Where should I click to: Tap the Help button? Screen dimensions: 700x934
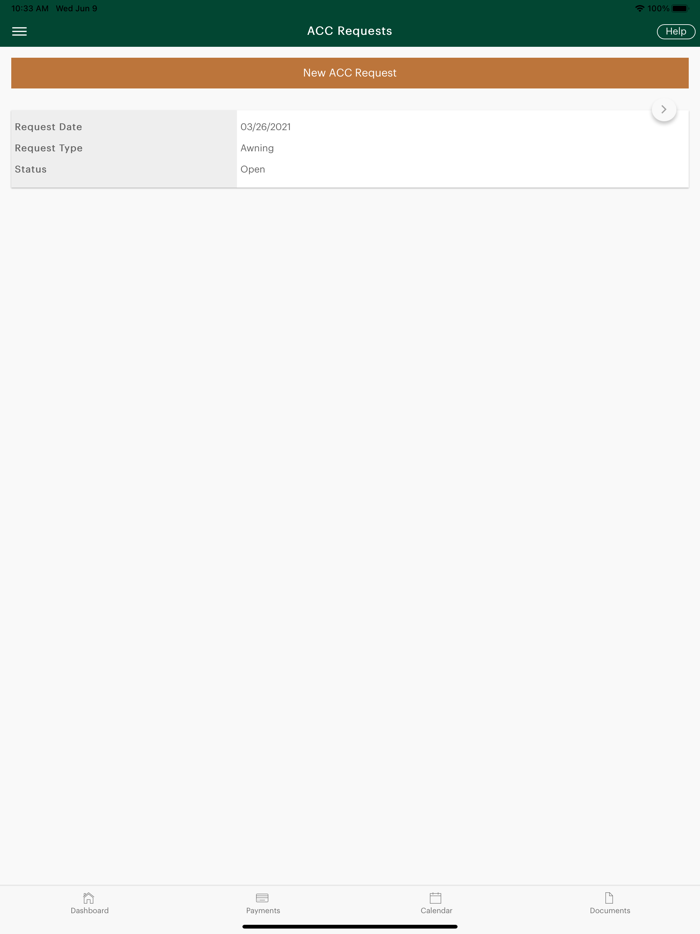[x=676, y=32]
